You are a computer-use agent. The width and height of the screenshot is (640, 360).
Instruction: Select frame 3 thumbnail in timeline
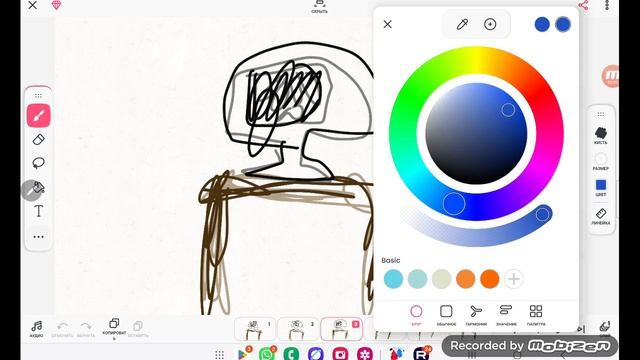(341, 329)
